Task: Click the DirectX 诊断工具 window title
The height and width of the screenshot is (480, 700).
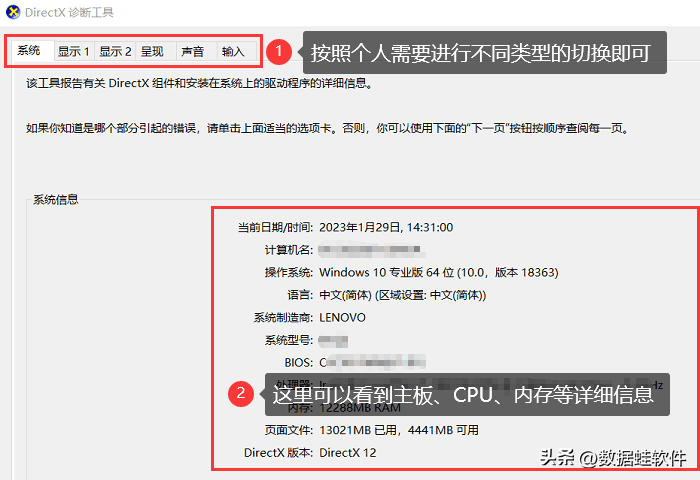Action: tap(69, 13)
